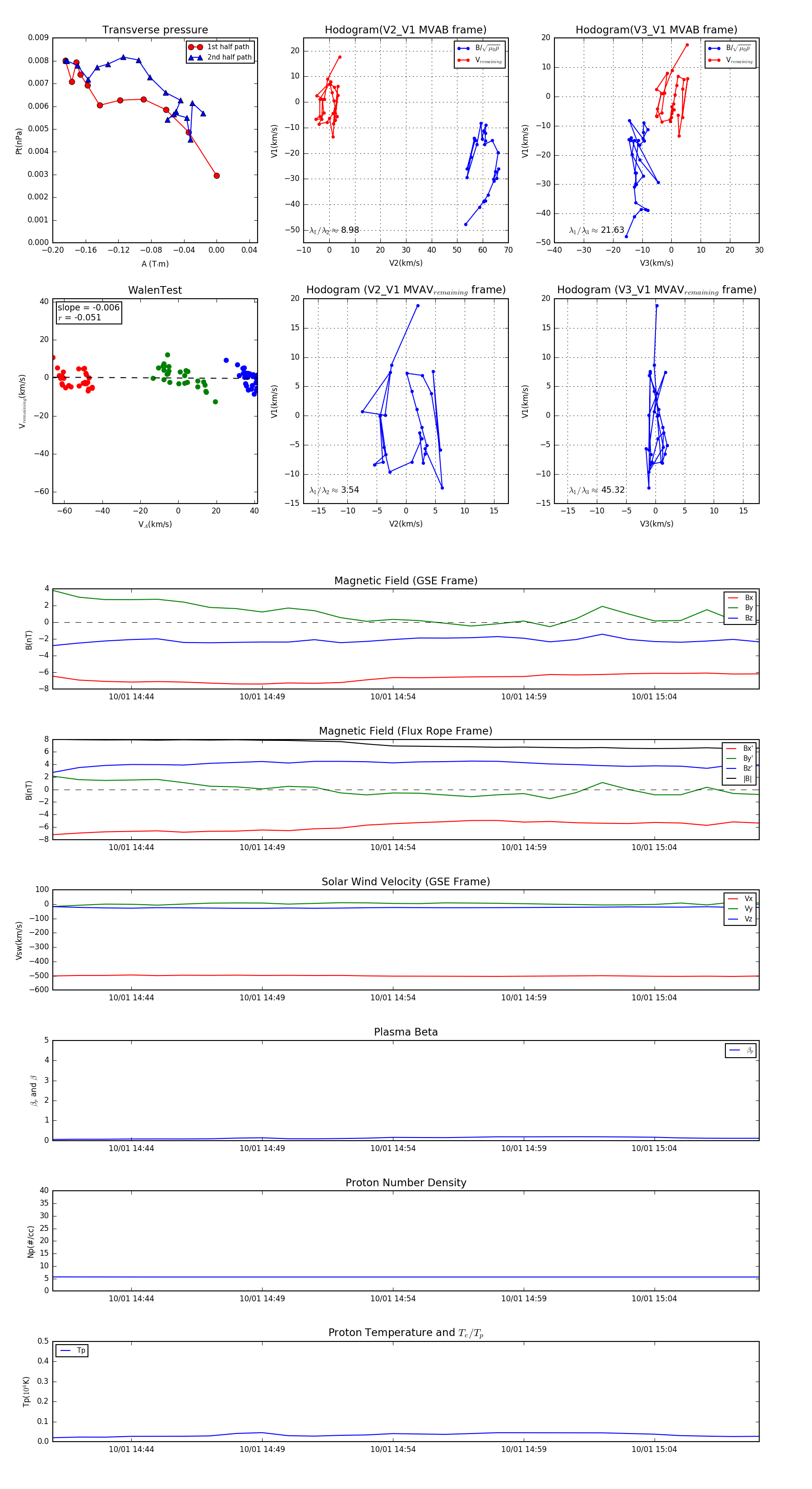The image size is (812, 1489).
Task: Select the βp legend entry in Plasma Beta
Action: (x=742, y=1050)
